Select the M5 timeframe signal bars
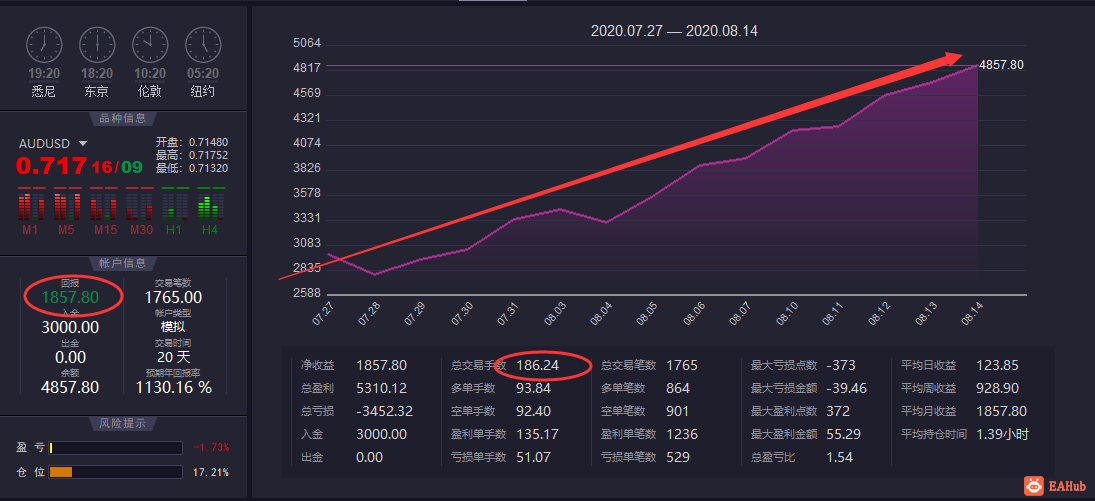 (x=66, y=204)
